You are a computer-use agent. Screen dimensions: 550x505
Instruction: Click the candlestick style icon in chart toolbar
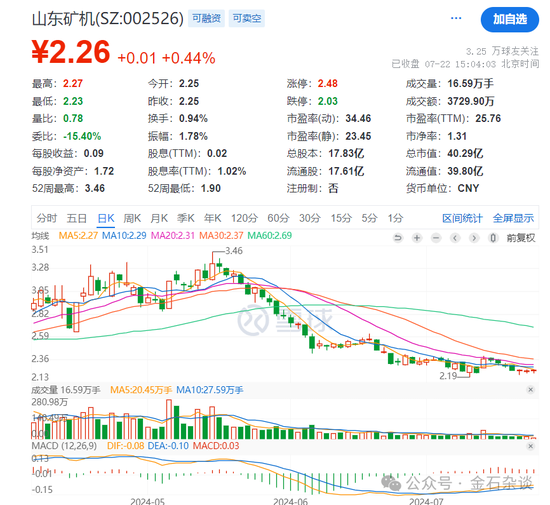tap(493, 238)
